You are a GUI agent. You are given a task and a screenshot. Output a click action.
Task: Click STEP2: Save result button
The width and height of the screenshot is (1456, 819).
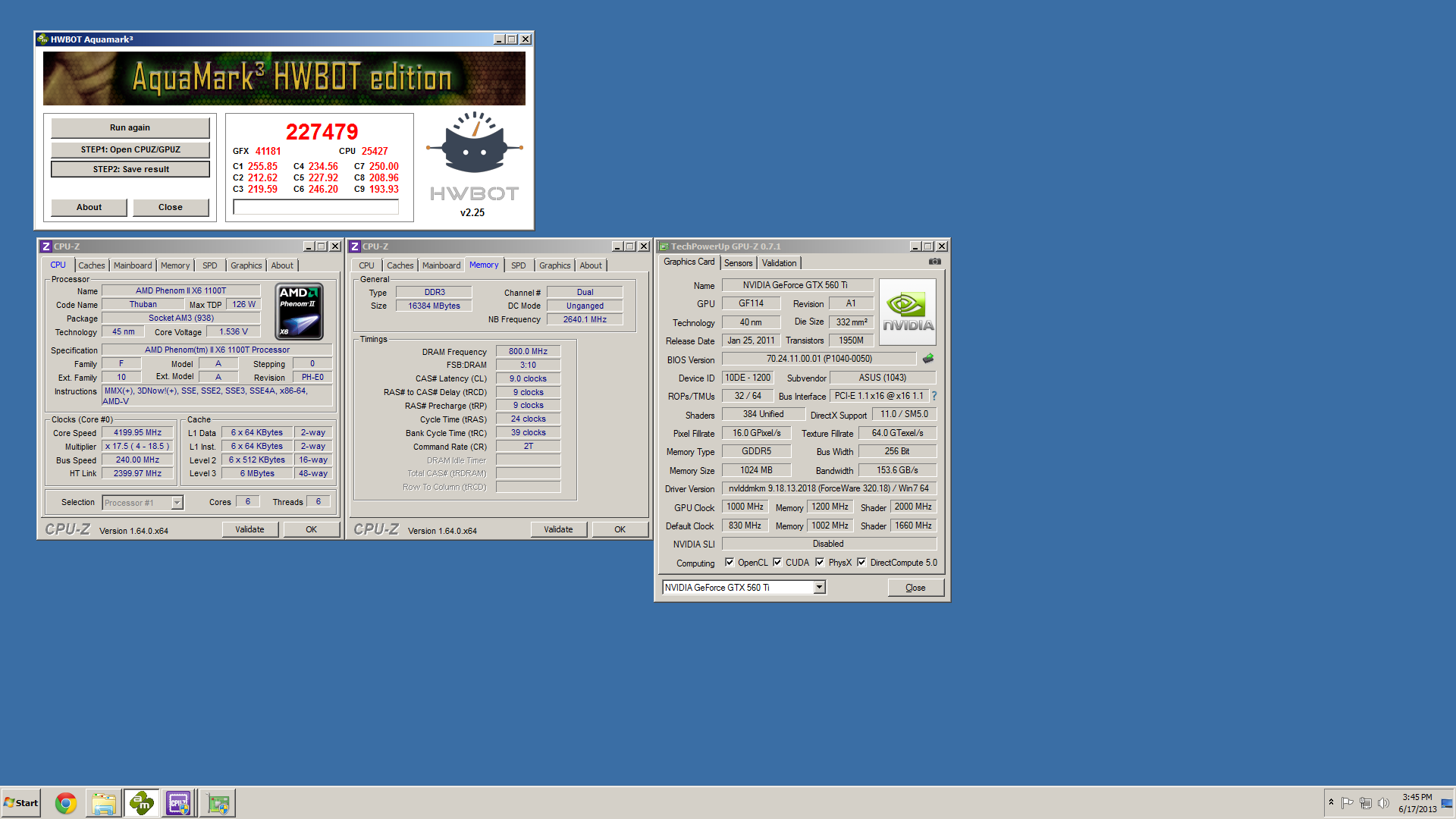pyautogui.click(x=130, y=169)
